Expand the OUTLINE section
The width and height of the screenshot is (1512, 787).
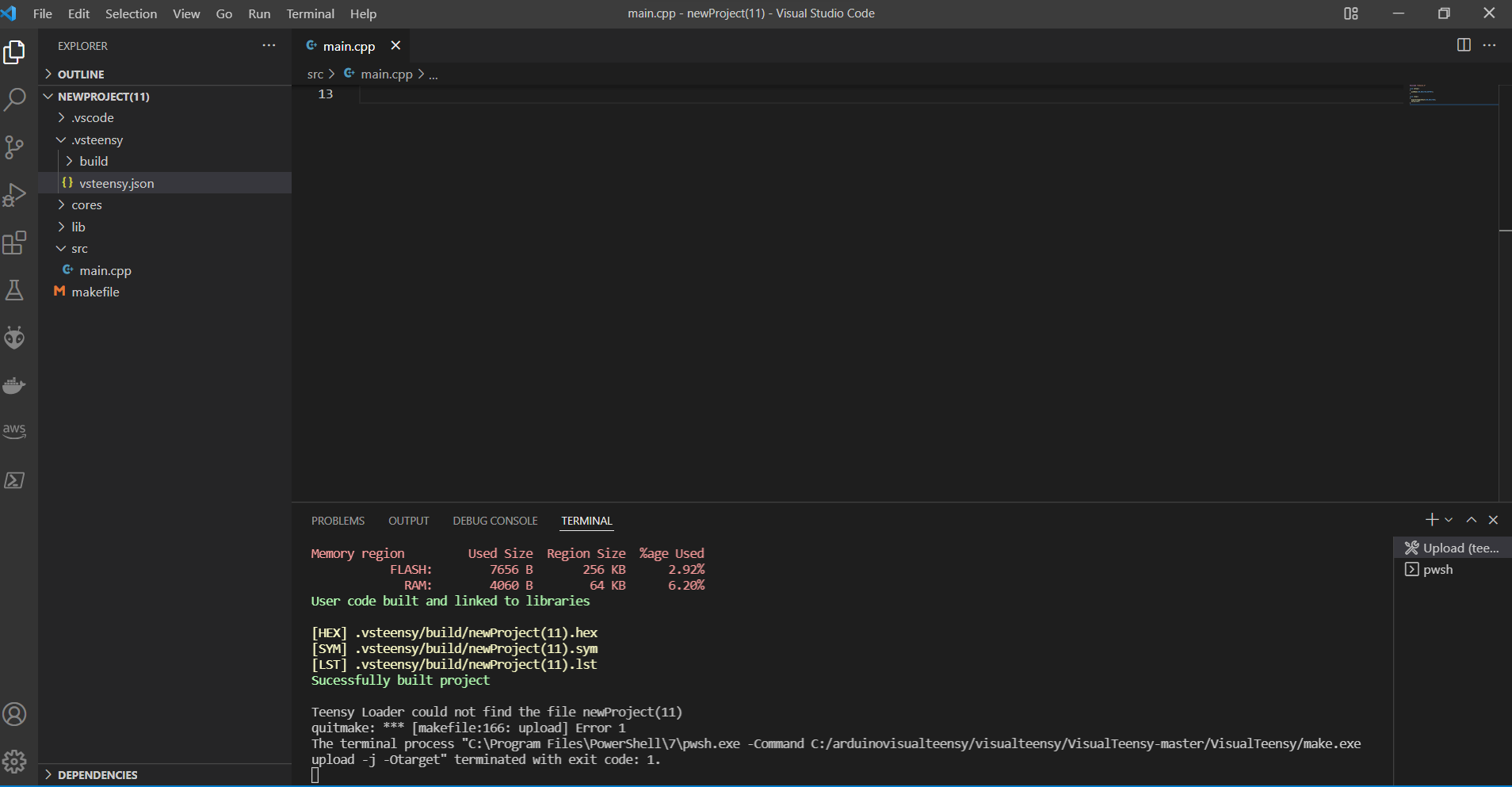pos(82,74)
